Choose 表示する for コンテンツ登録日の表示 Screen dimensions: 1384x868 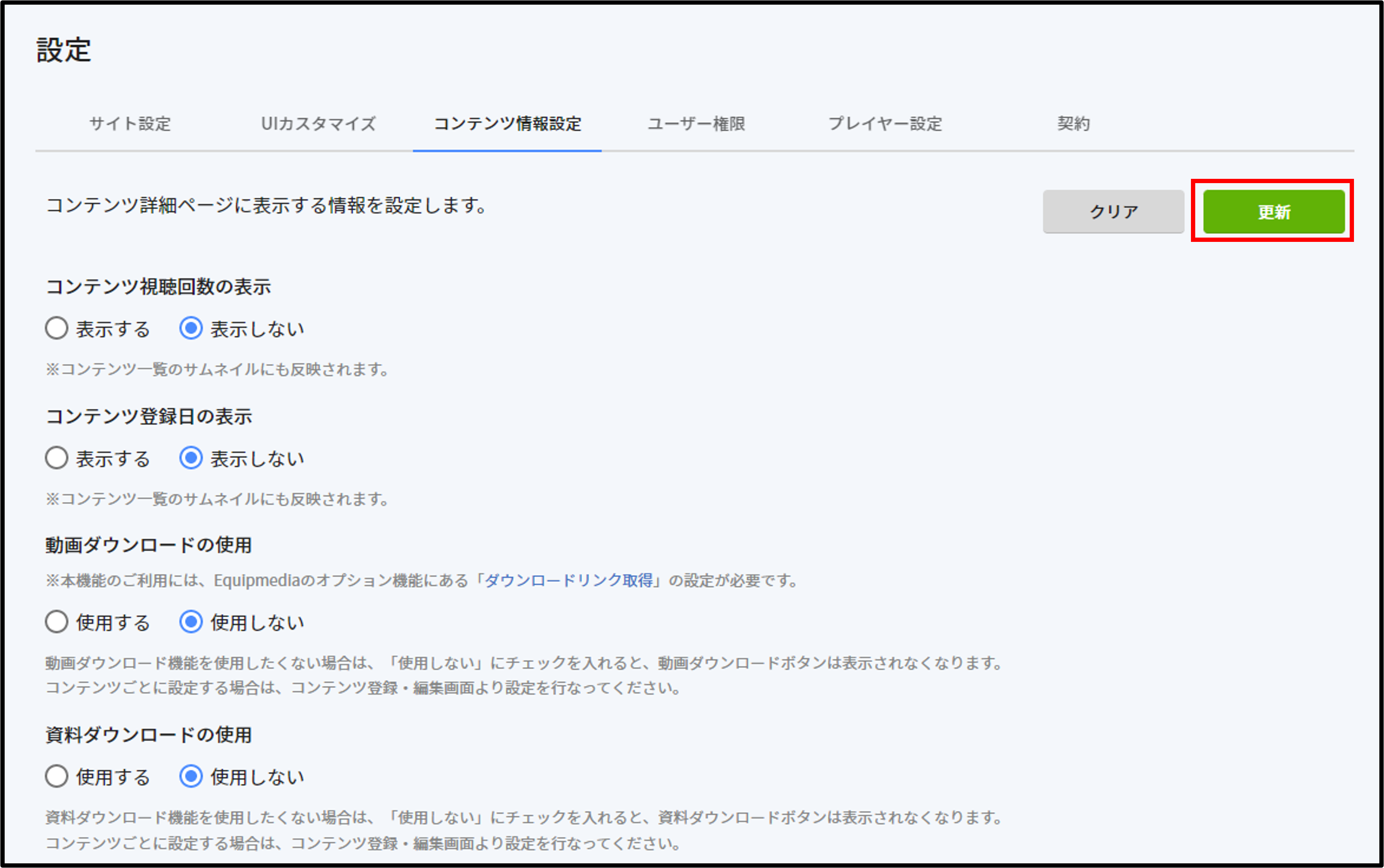tap(57, 459)
